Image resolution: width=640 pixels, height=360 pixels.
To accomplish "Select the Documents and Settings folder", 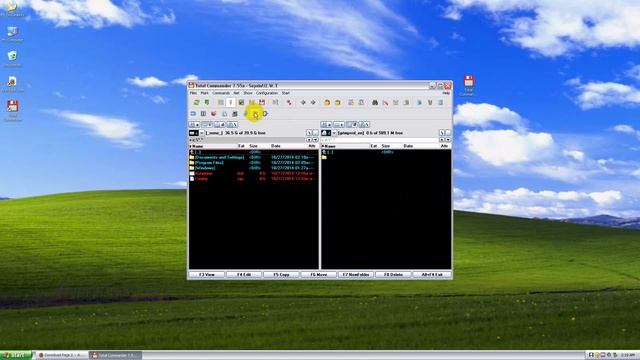I will [x=253, y=157].
